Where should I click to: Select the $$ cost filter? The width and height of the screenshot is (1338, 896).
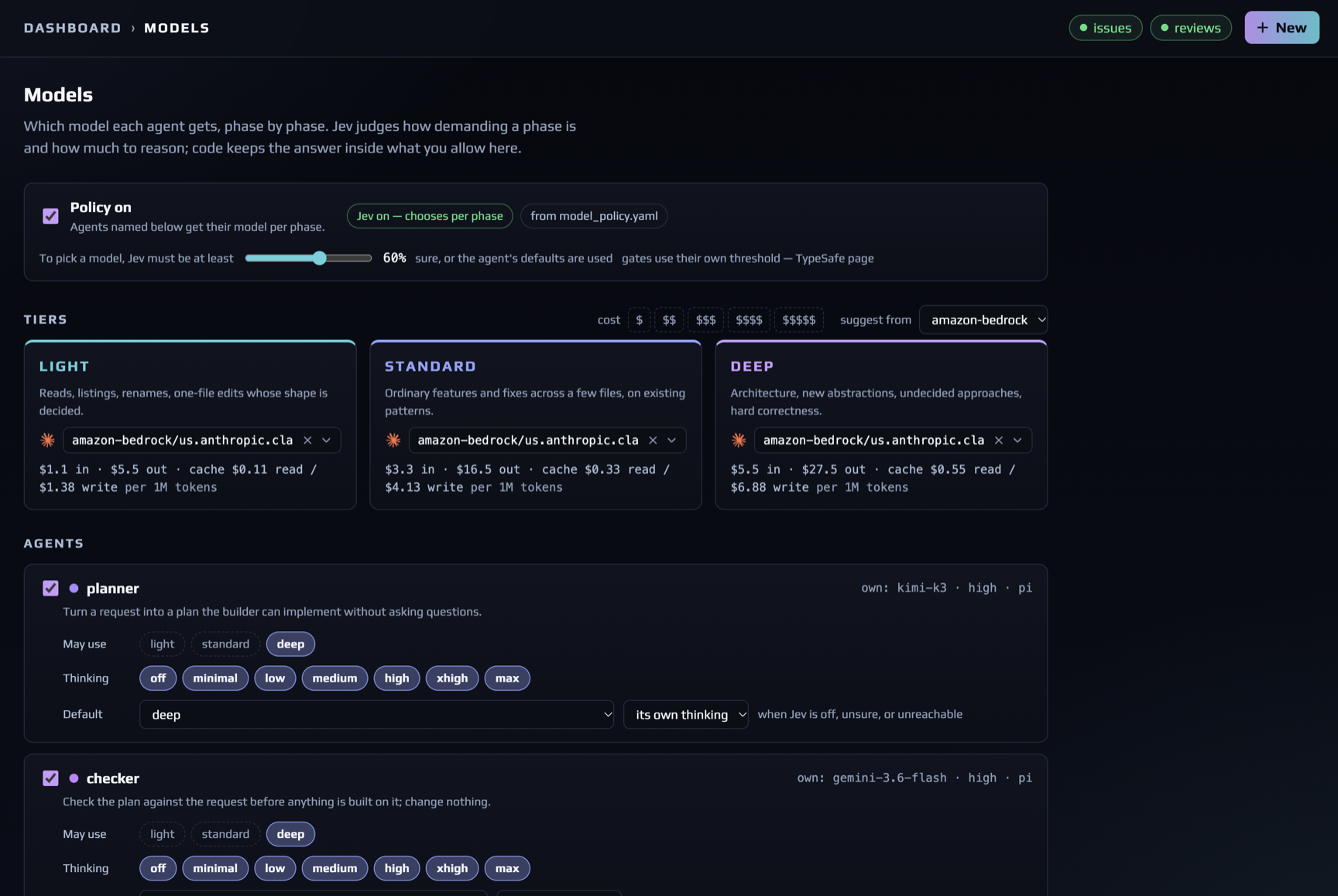(669, 320)
